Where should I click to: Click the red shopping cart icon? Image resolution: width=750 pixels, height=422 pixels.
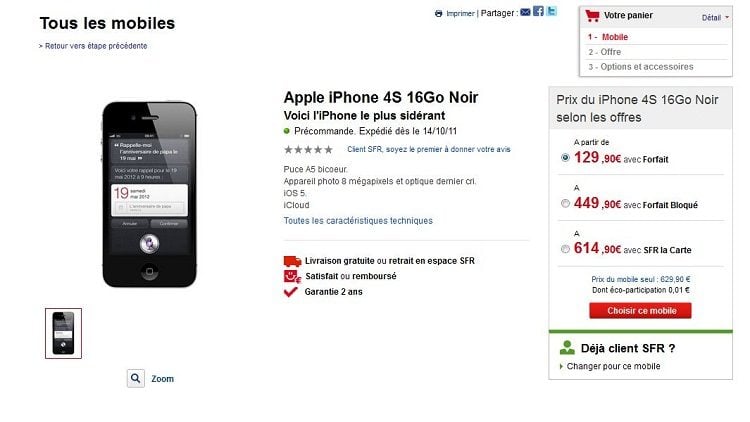(592, 16)
